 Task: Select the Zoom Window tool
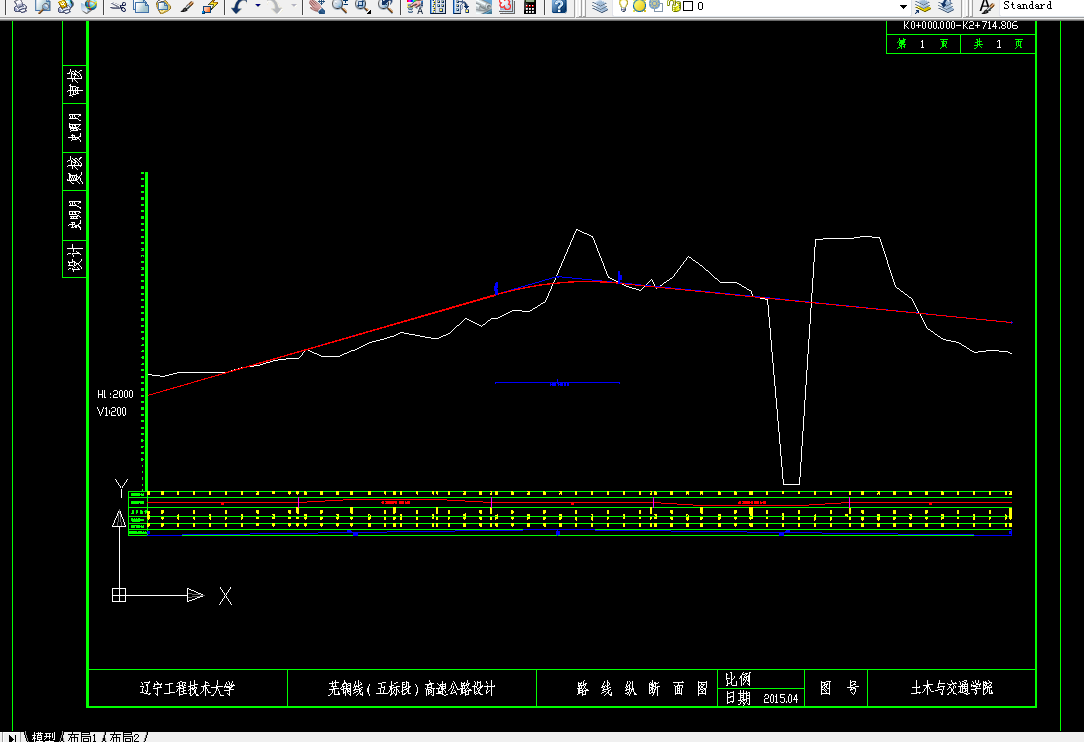coord(363,6)
